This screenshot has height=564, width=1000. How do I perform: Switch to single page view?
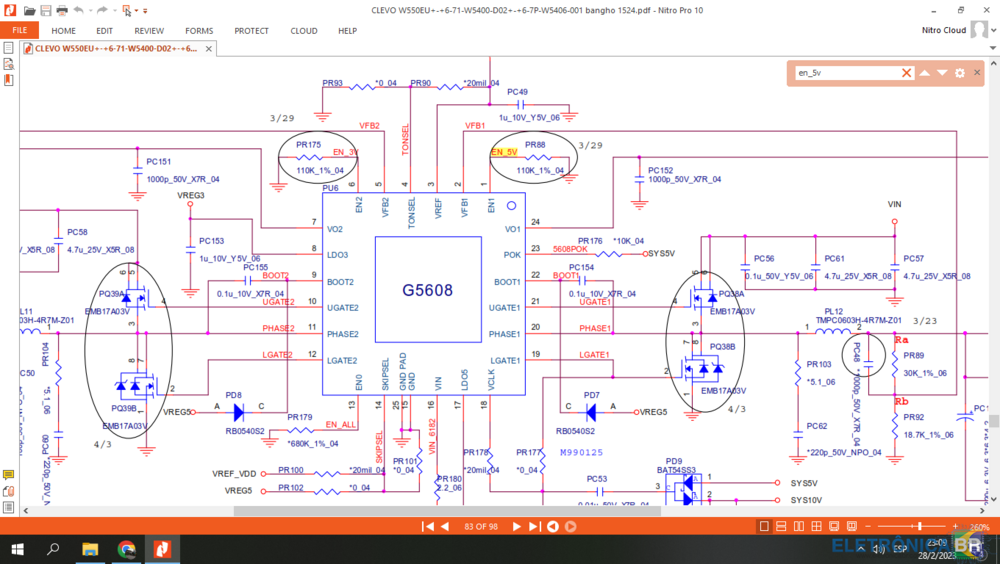point(765,526)
